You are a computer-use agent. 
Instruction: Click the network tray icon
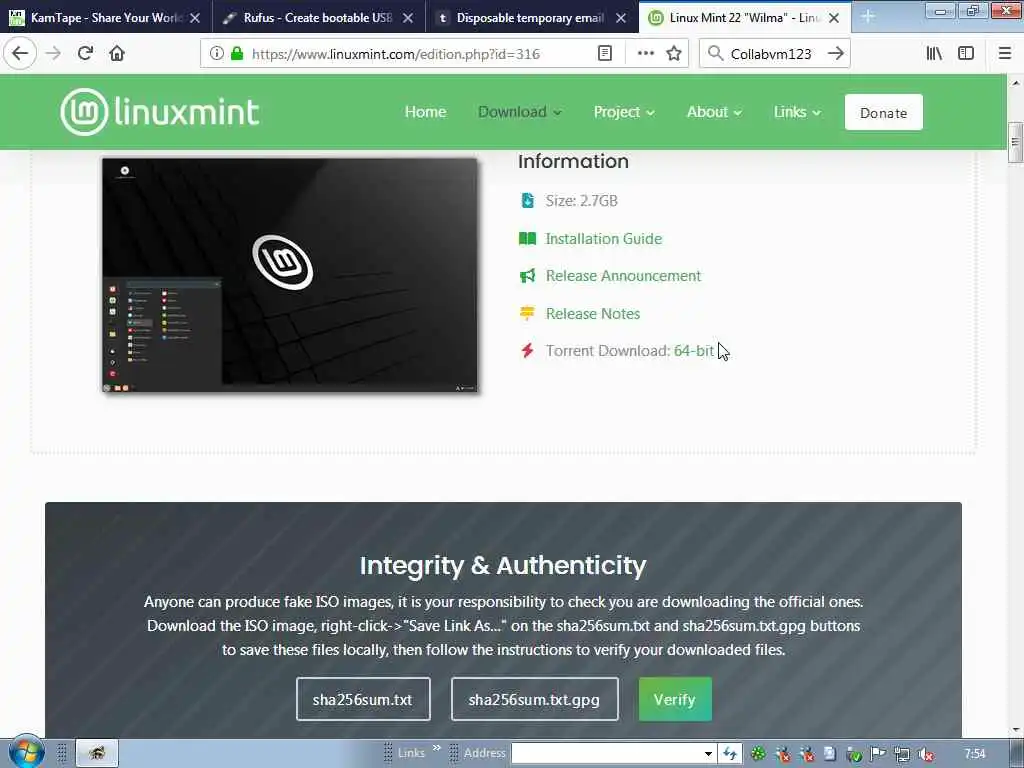902,754
